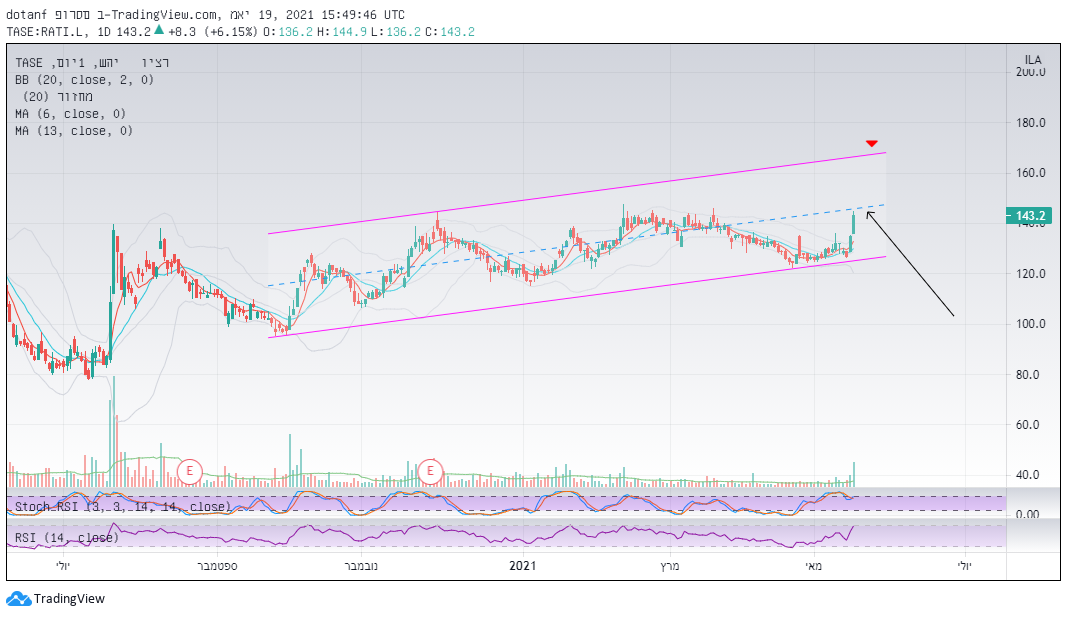1067x617 pixels.
Task: Select the current price label 143.2
Action: 1029,216
